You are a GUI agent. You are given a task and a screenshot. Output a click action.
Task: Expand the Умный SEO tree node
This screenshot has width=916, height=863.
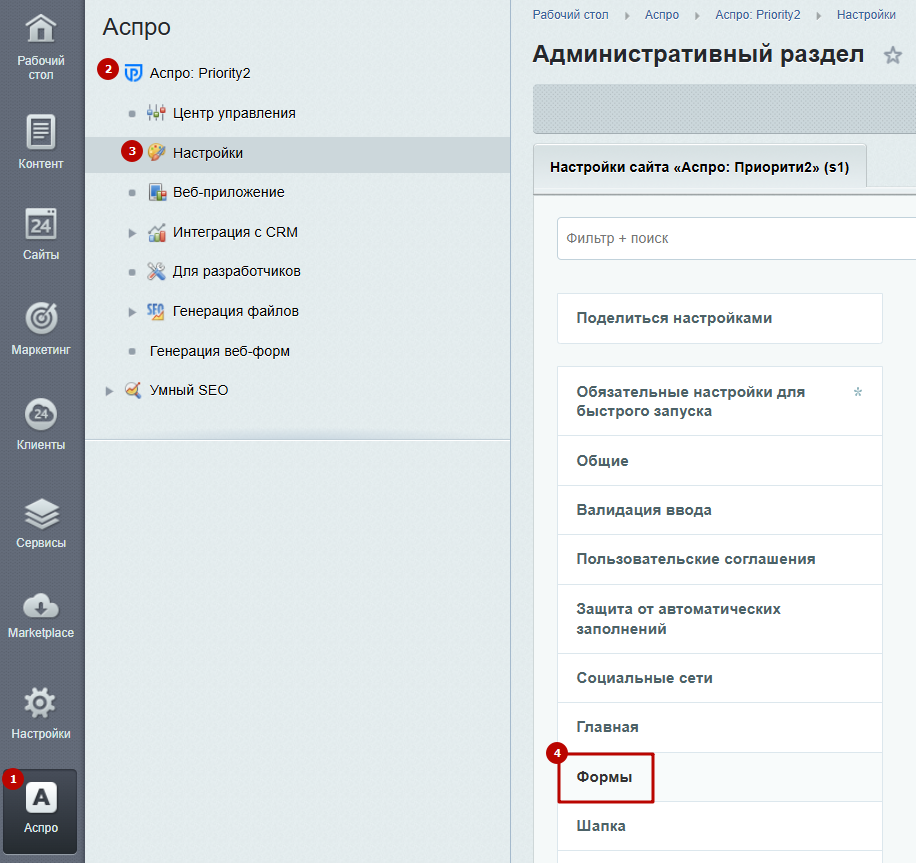(109, 391)
